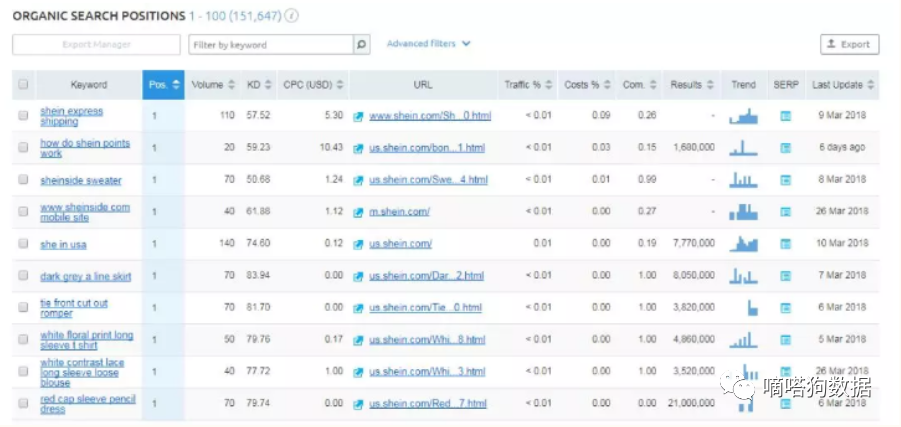
Task: Click the Trend column header
Action: [x=744, y=85]
